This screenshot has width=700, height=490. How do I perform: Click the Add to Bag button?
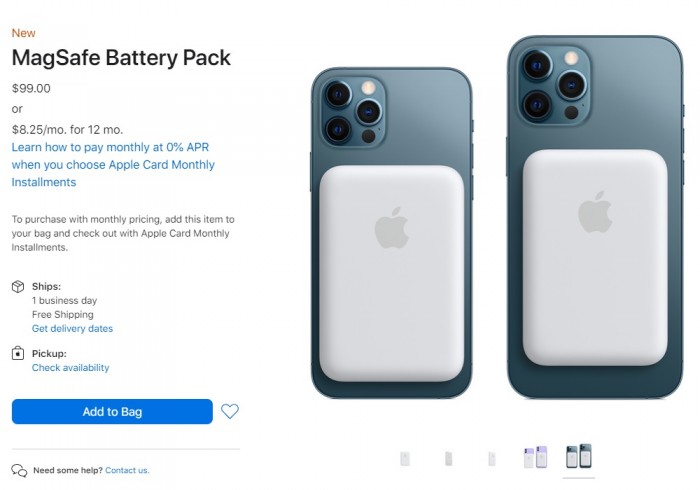112,411
